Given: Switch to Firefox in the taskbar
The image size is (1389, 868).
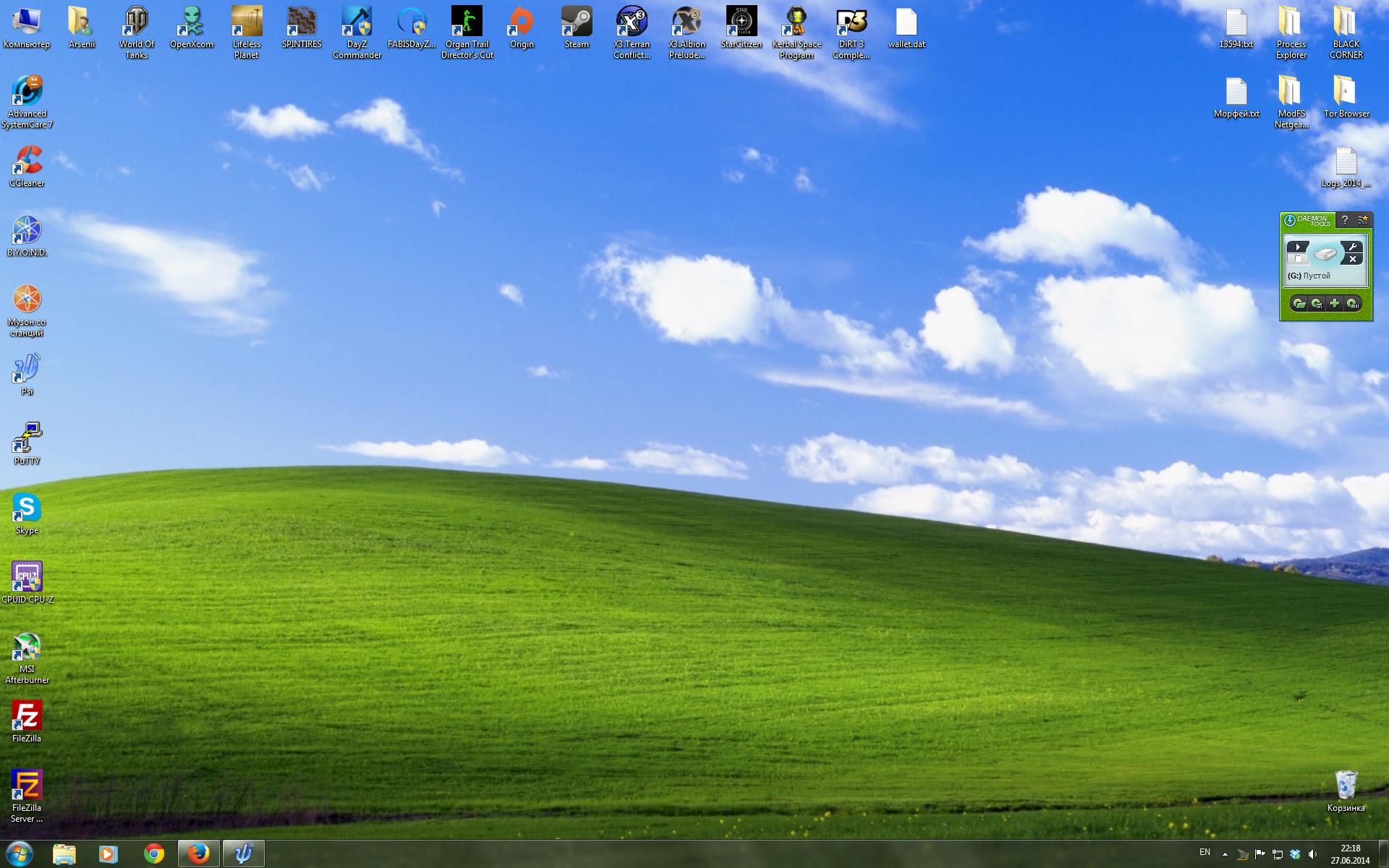Looking at the screenshot, I should pos(198,854).
